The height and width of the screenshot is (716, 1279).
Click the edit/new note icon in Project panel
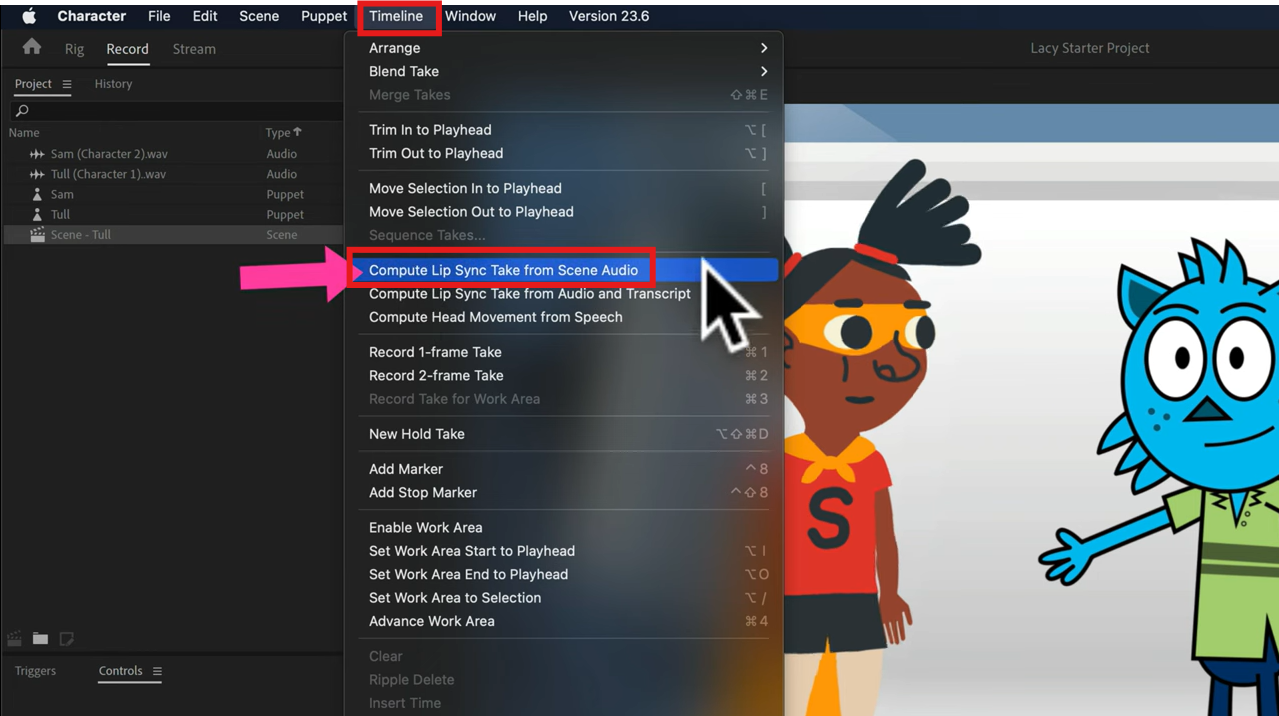click(x=66, y=638)
